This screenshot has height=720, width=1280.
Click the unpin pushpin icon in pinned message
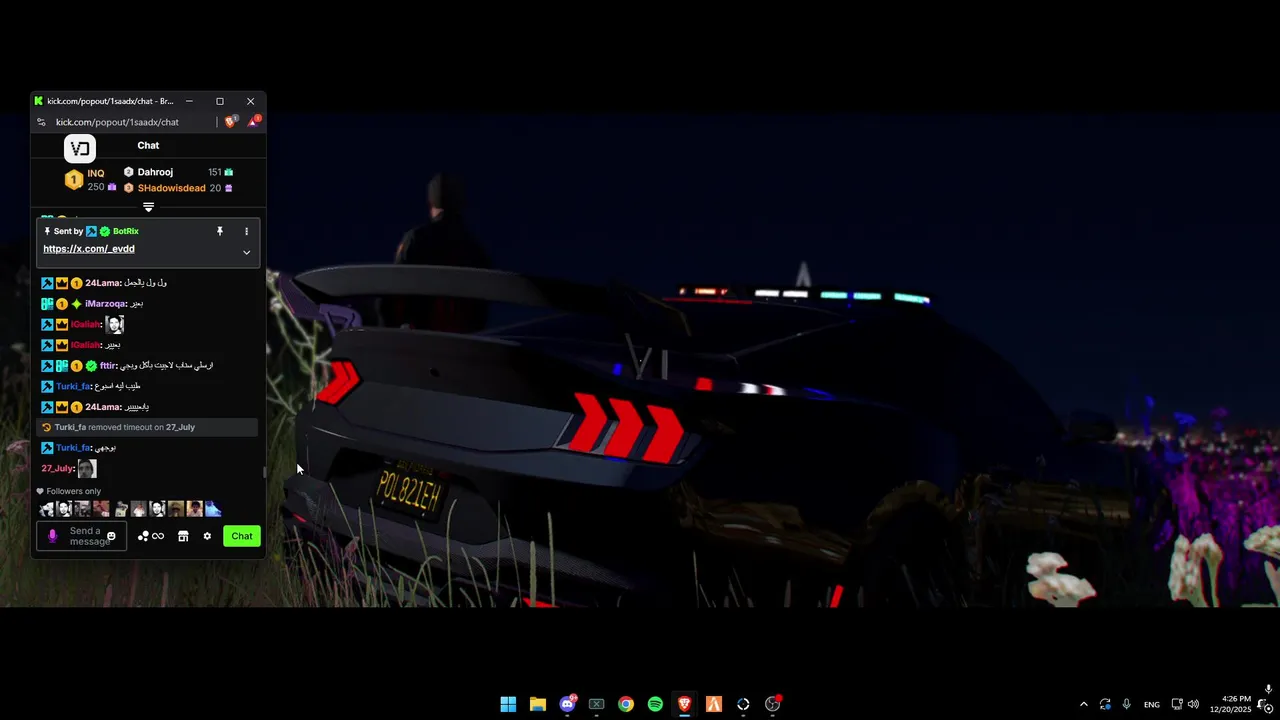[220, 231]
